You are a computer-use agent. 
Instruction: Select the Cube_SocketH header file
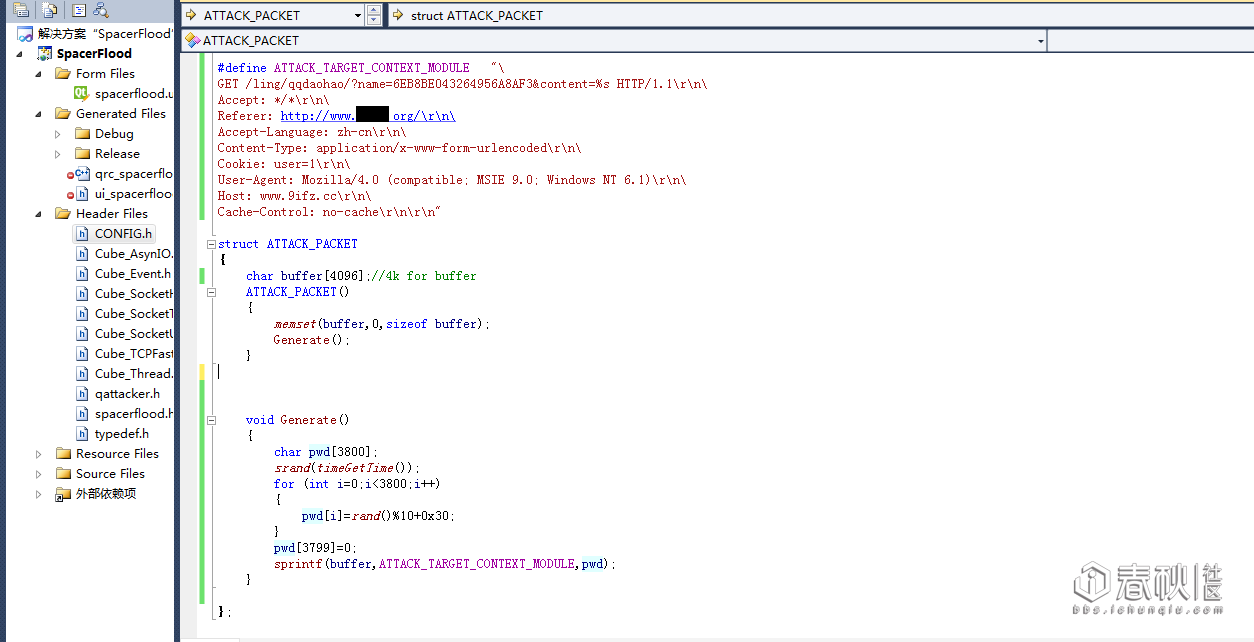click(x=123, y=293)
